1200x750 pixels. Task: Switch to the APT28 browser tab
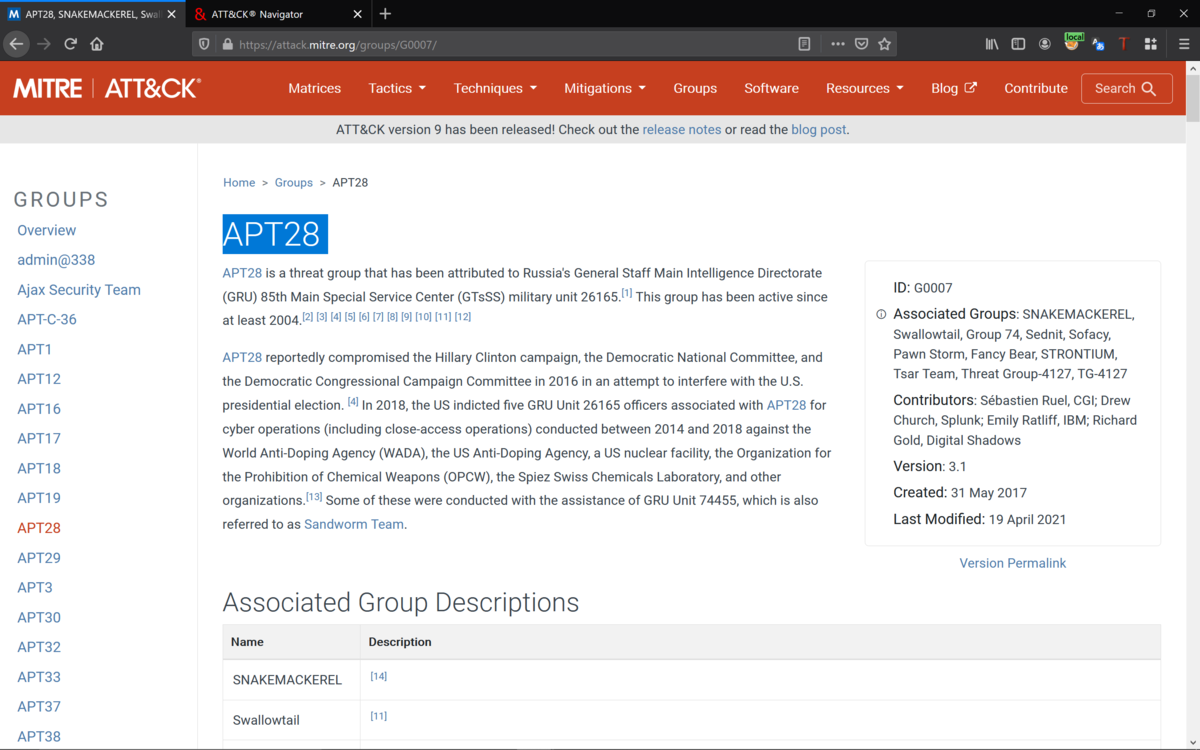pyautogui.click(x=92, y=14)
